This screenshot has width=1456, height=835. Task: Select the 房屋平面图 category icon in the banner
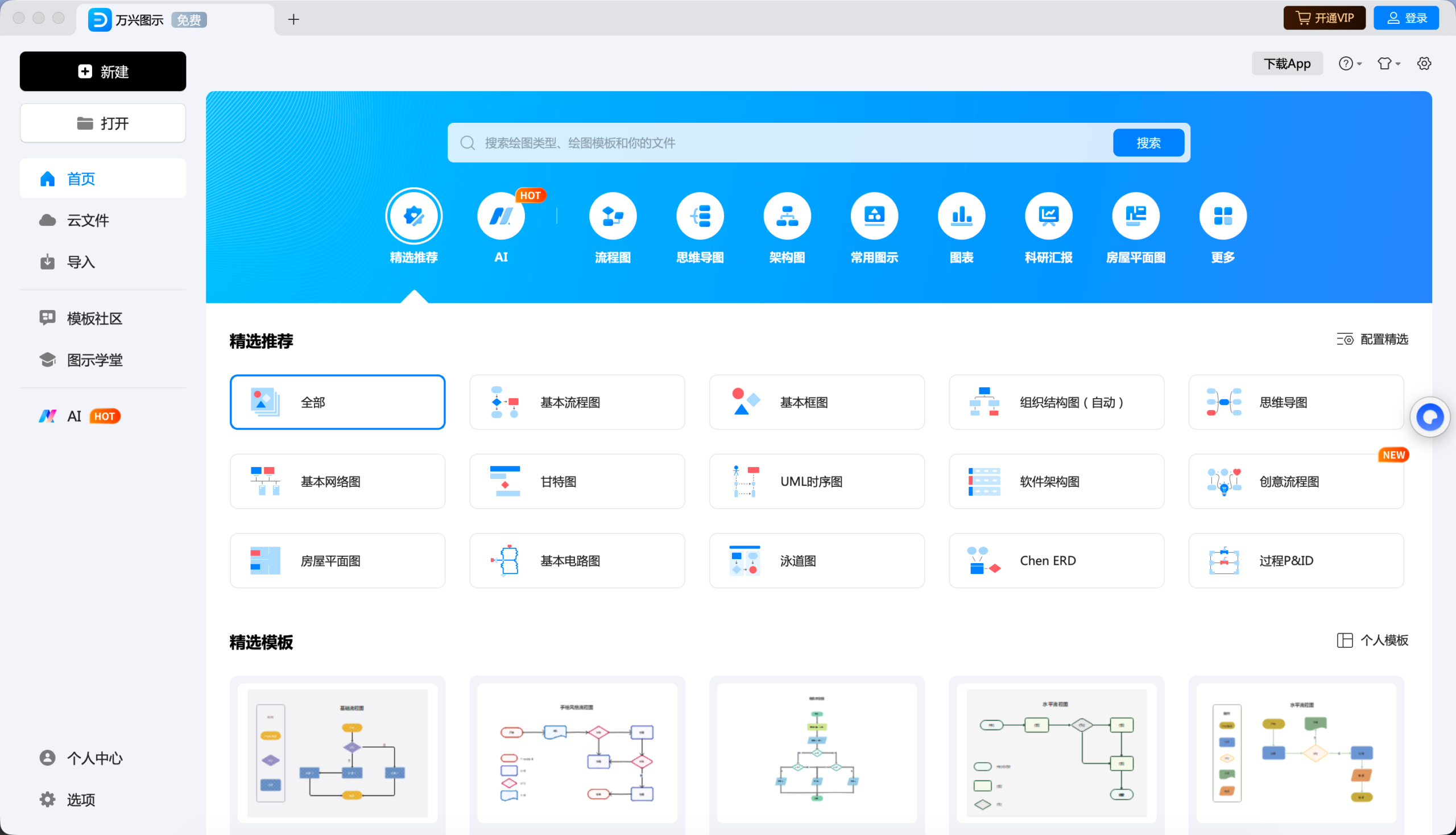coord(1135,216)
